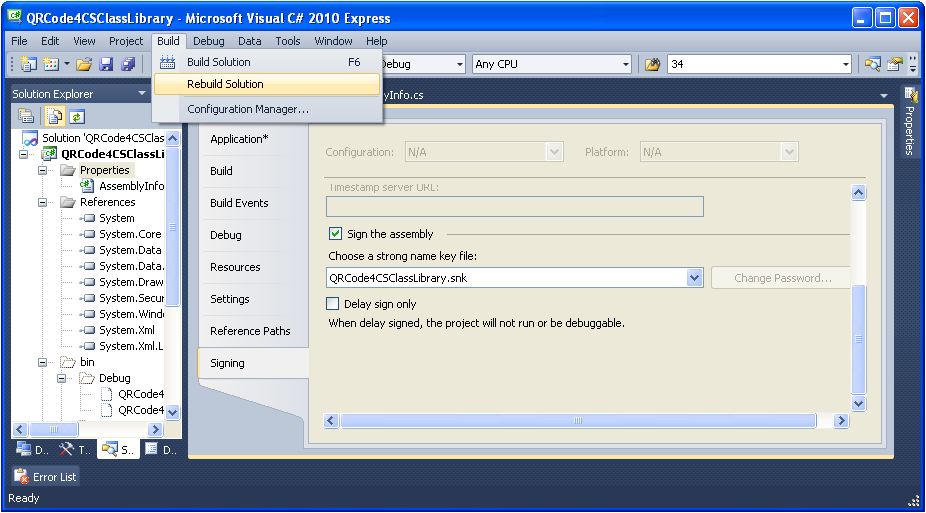
Task: Click the Timestamp server URL input field
Action: pos(514,207)
